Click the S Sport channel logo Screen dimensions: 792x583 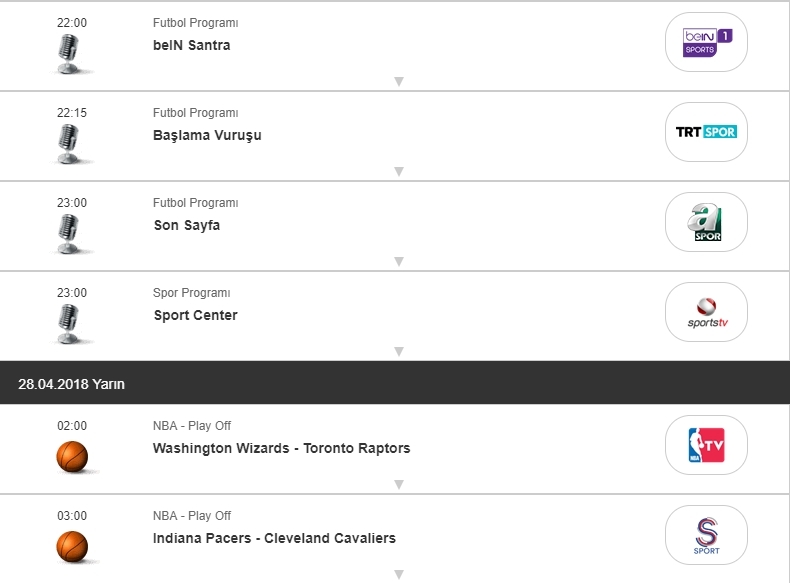coord(707,535)
